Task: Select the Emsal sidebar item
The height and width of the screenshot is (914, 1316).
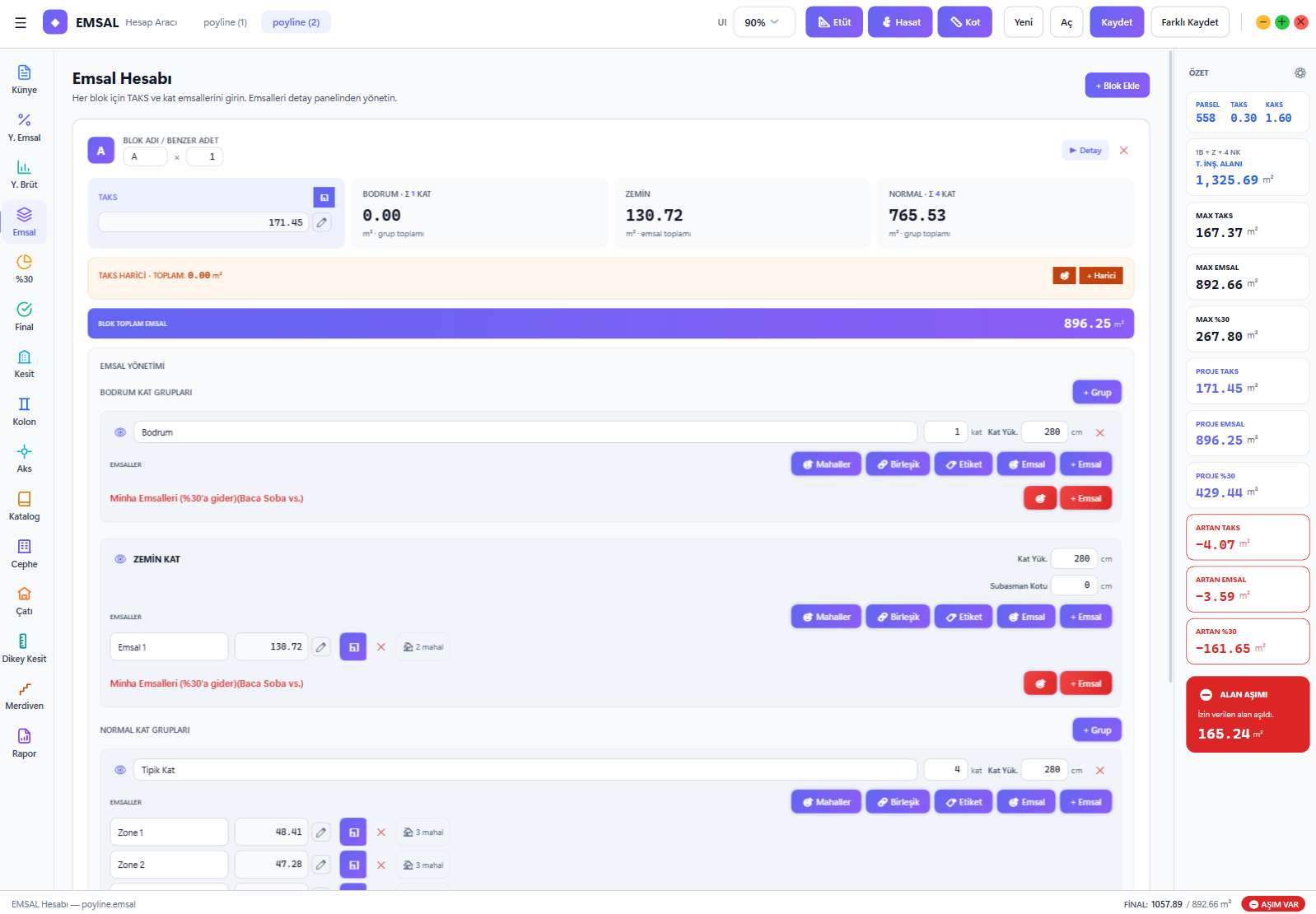Action: tap(24, 222)
